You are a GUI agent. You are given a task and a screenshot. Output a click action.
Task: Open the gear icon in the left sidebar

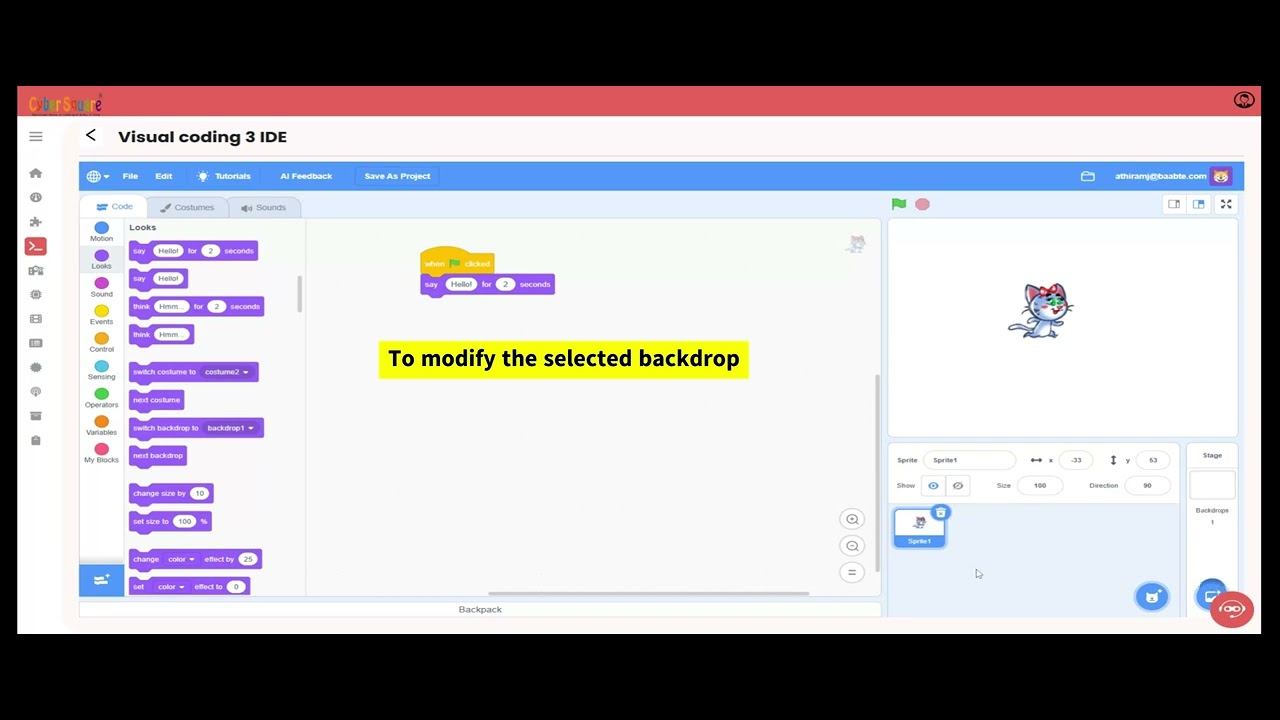[36, 367]
